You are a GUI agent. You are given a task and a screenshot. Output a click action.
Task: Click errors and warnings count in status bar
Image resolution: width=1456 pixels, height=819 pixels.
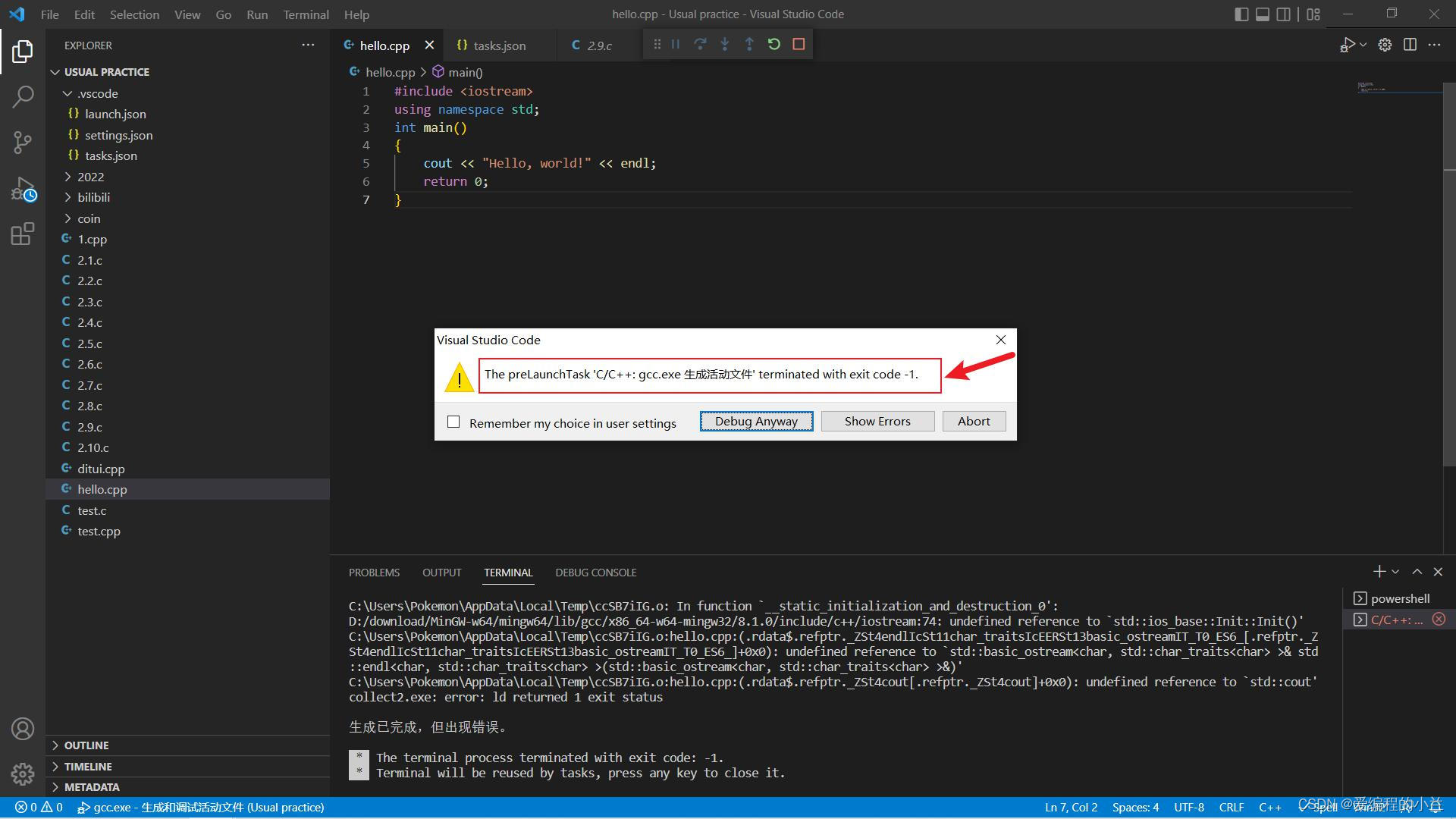coord(39,808)
